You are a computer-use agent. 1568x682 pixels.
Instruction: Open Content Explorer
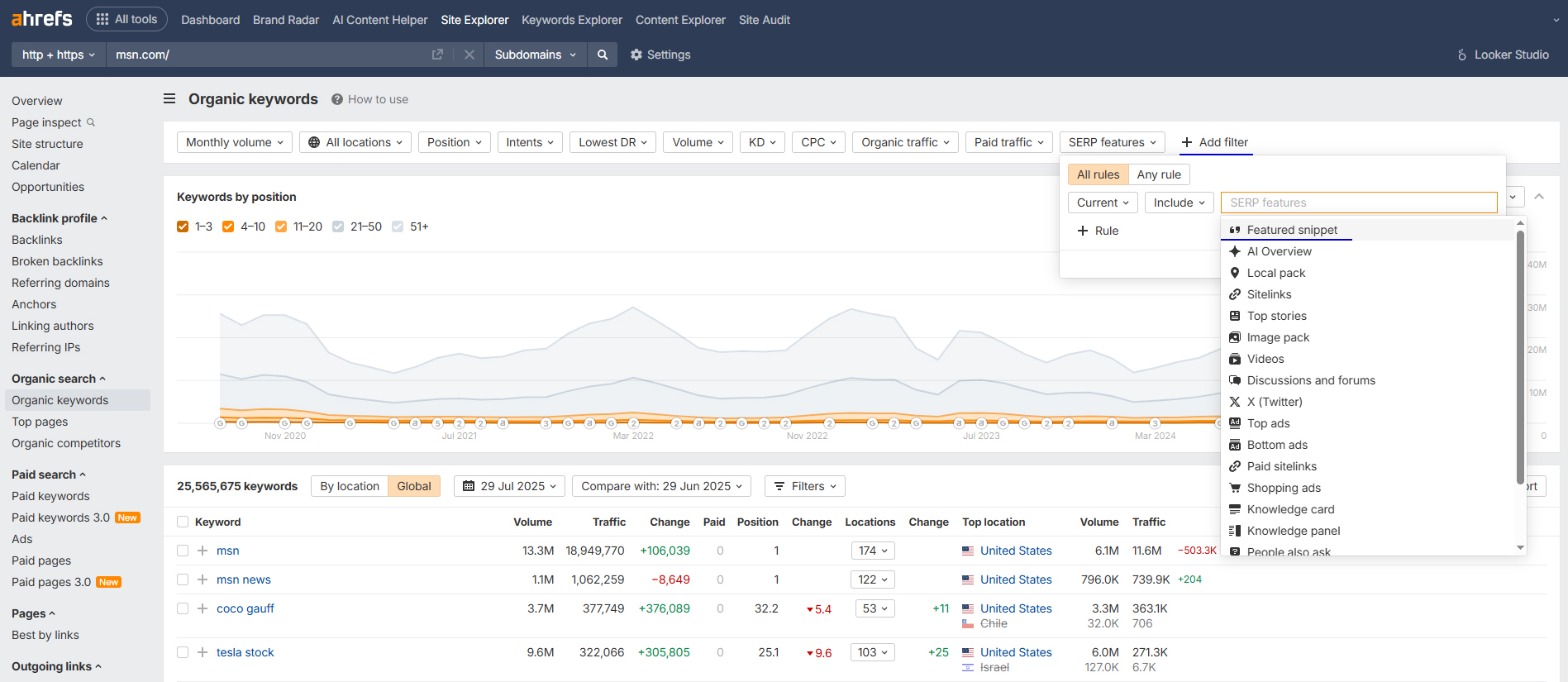tap(680, 20)
